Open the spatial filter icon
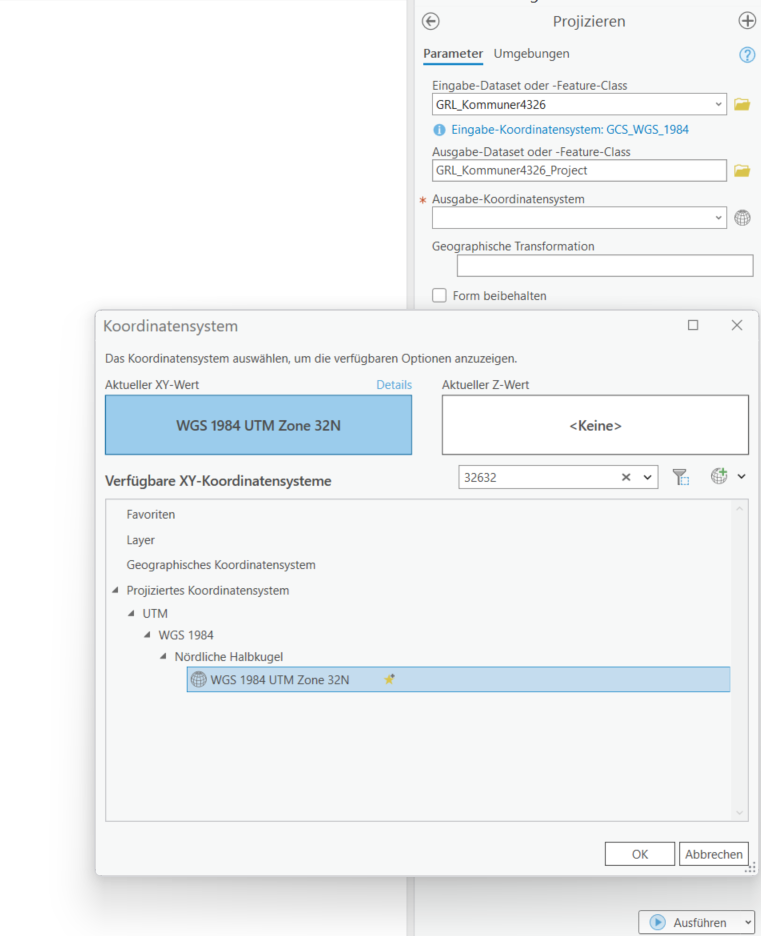 coord(680,476)
